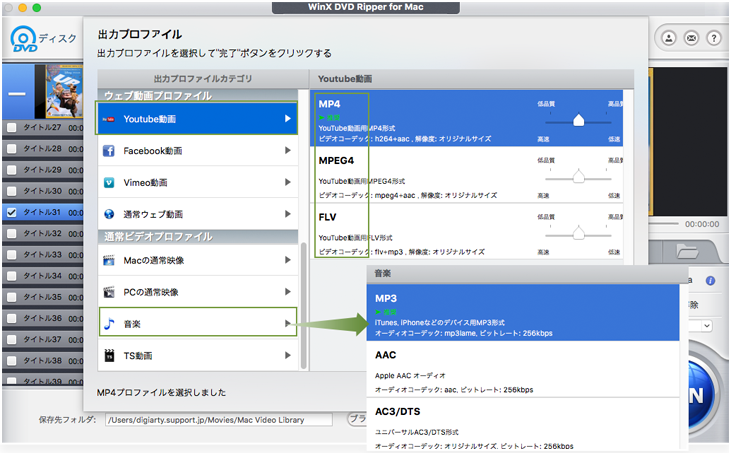Check the タイトル28 checkbox
This screenshot has height=453, width=729.
[x=12, y=149]
